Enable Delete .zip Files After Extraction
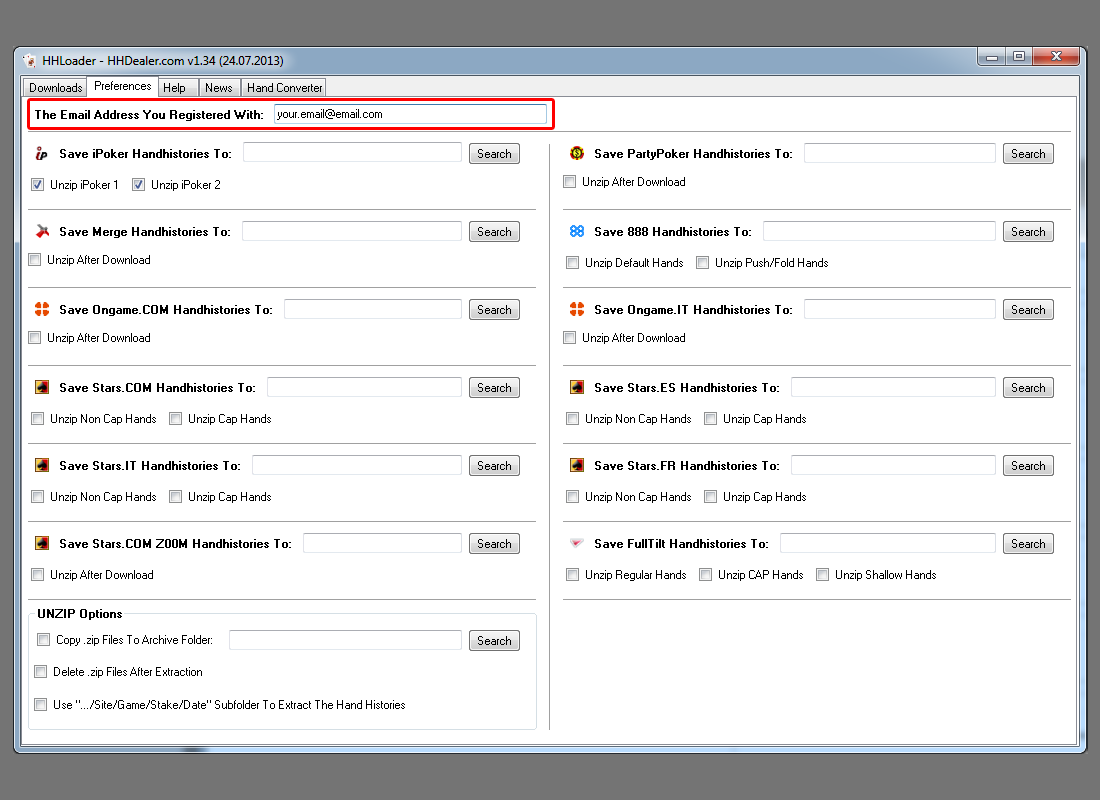Viewport: 1100px width, 800px height. [41, 672]
